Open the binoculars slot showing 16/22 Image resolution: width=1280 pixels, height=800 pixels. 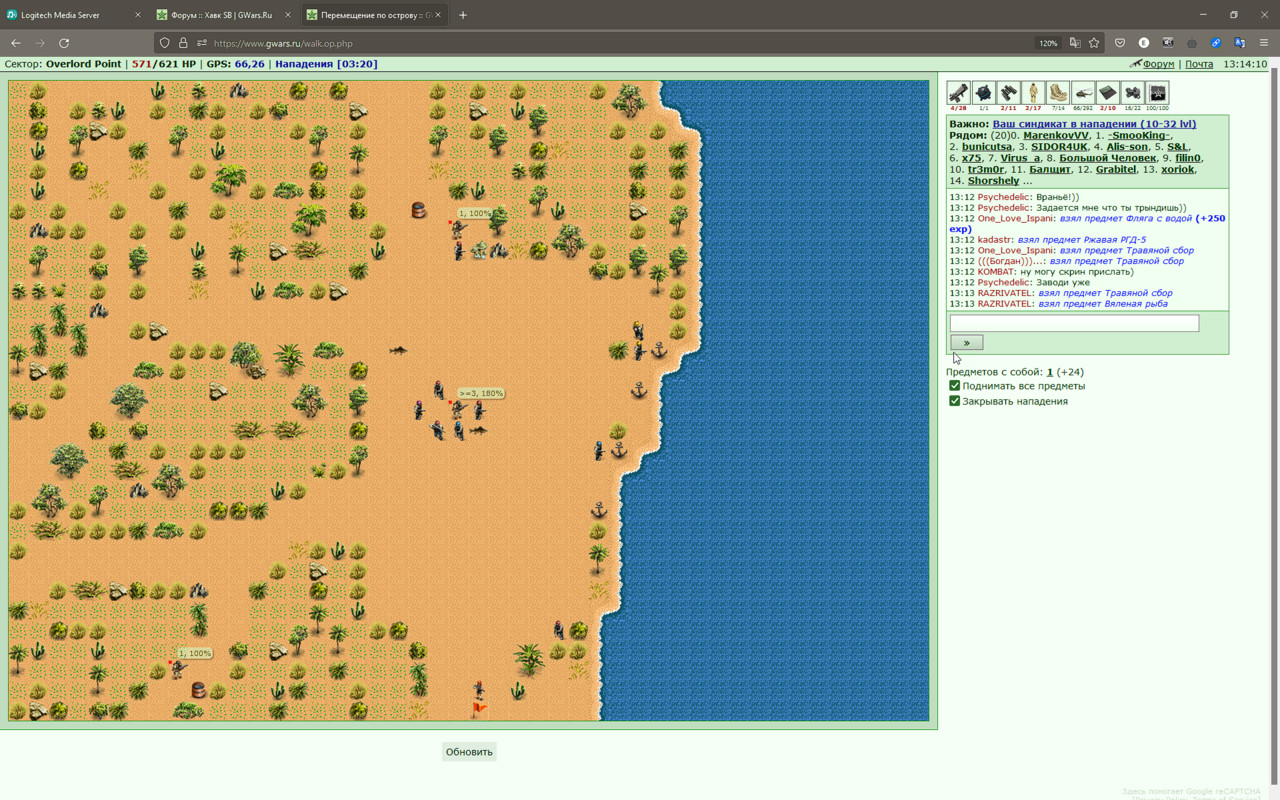point(1132,93)
